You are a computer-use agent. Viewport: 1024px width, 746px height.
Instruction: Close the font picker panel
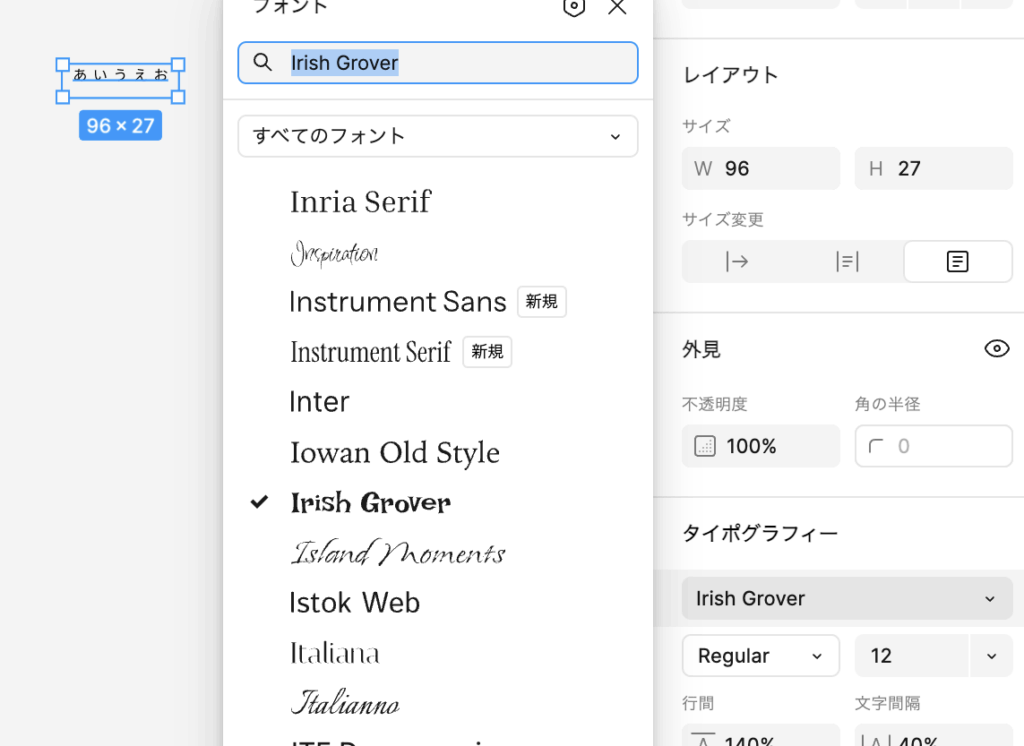click(618, 7)
